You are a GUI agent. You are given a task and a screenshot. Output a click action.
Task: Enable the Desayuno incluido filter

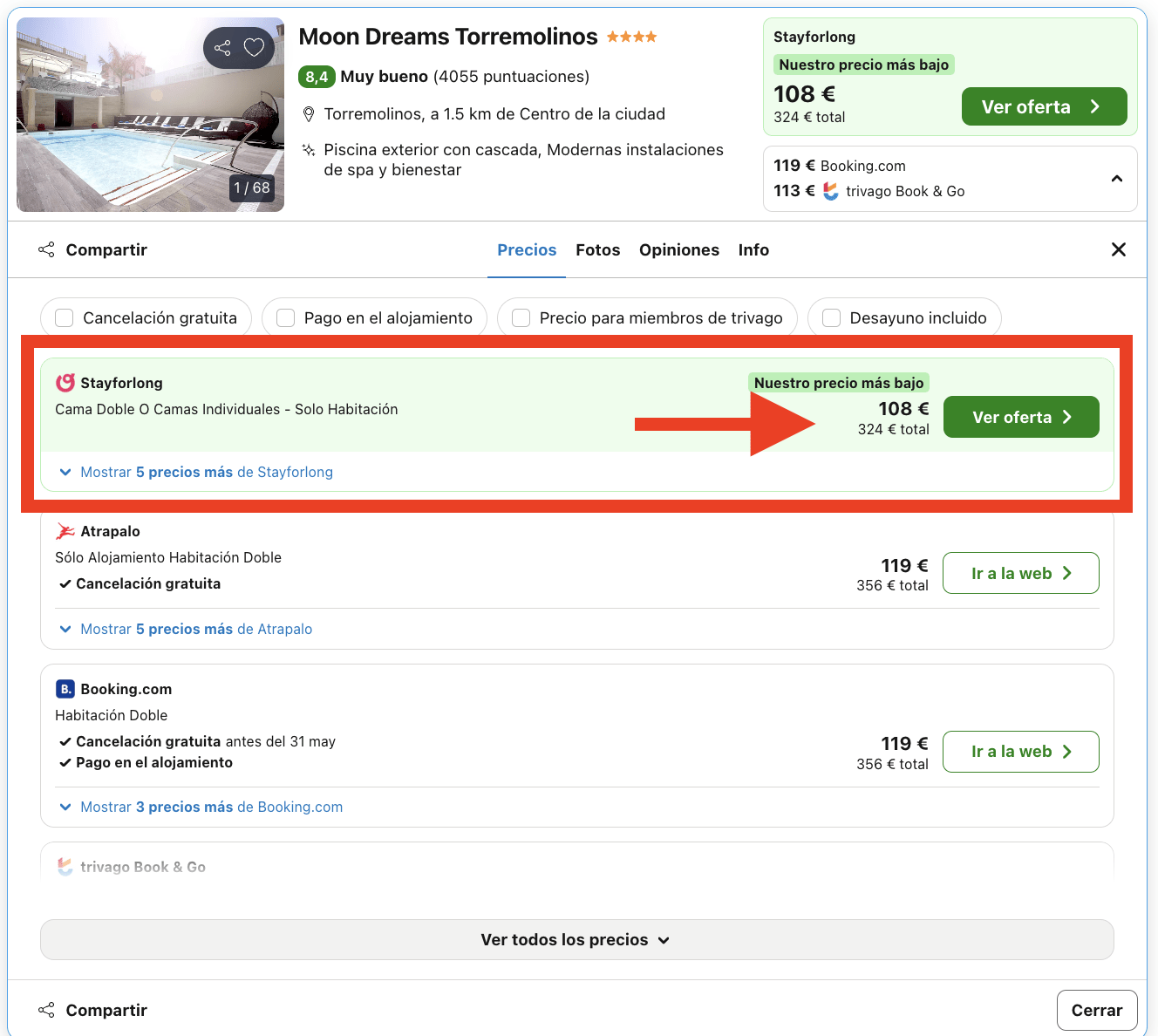(831, 317)
